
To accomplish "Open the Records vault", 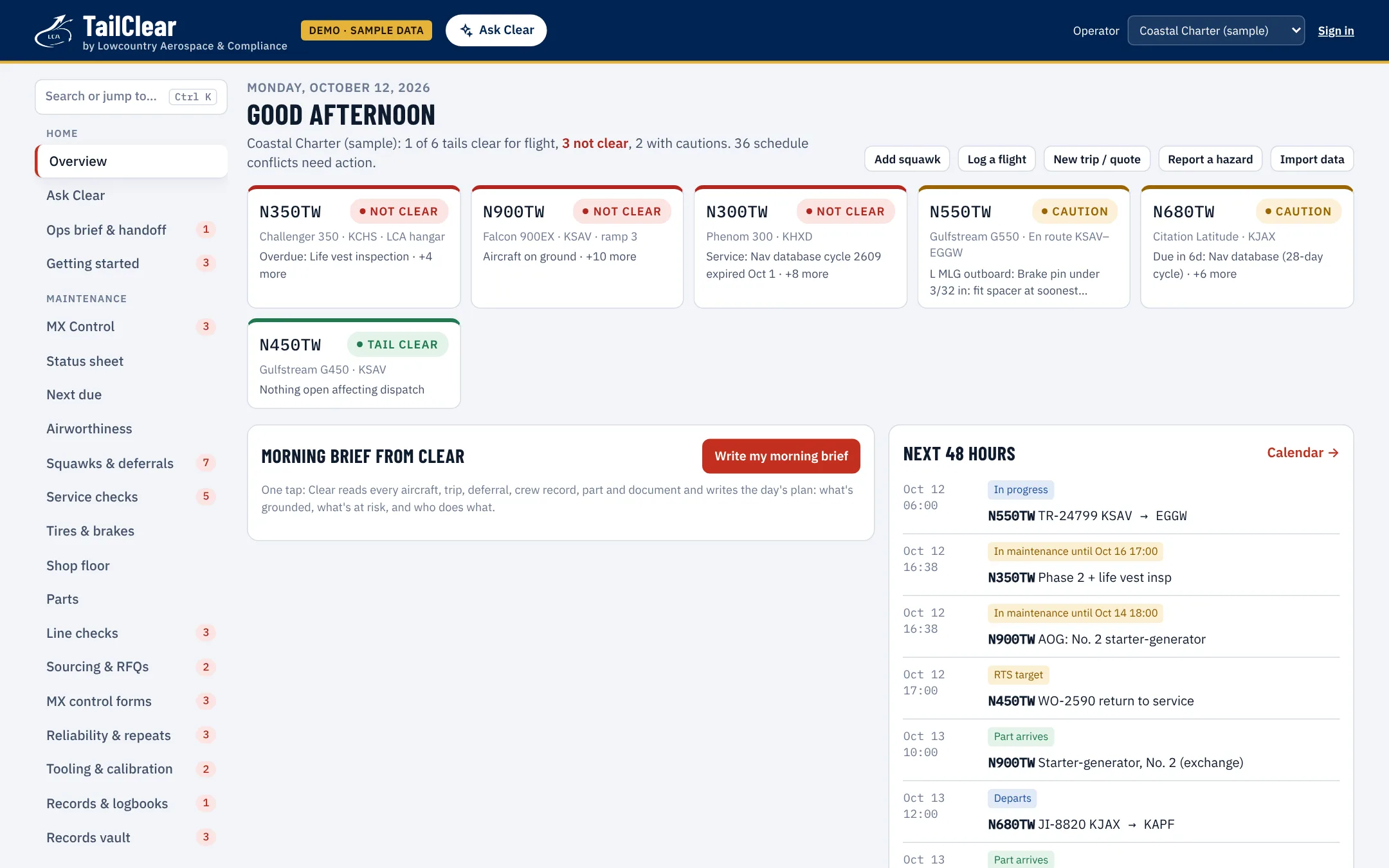I will tap(131, 837).
